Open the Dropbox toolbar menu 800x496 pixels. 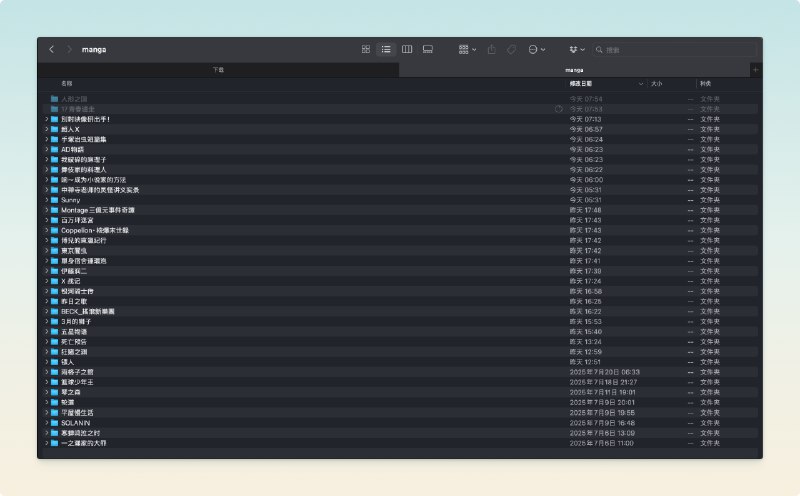coord(576,49)
